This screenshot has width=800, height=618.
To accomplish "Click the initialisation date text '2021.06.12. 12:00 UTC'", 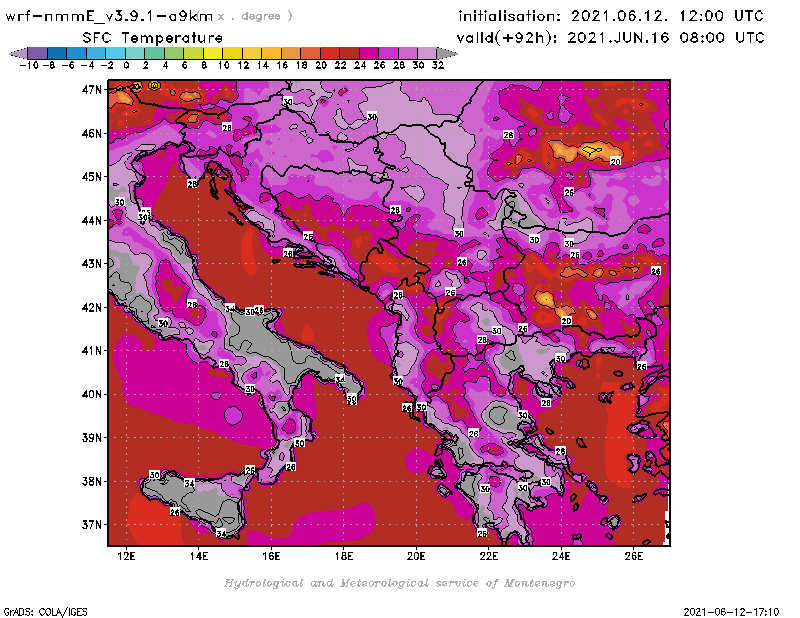I will tap(667, 16).
